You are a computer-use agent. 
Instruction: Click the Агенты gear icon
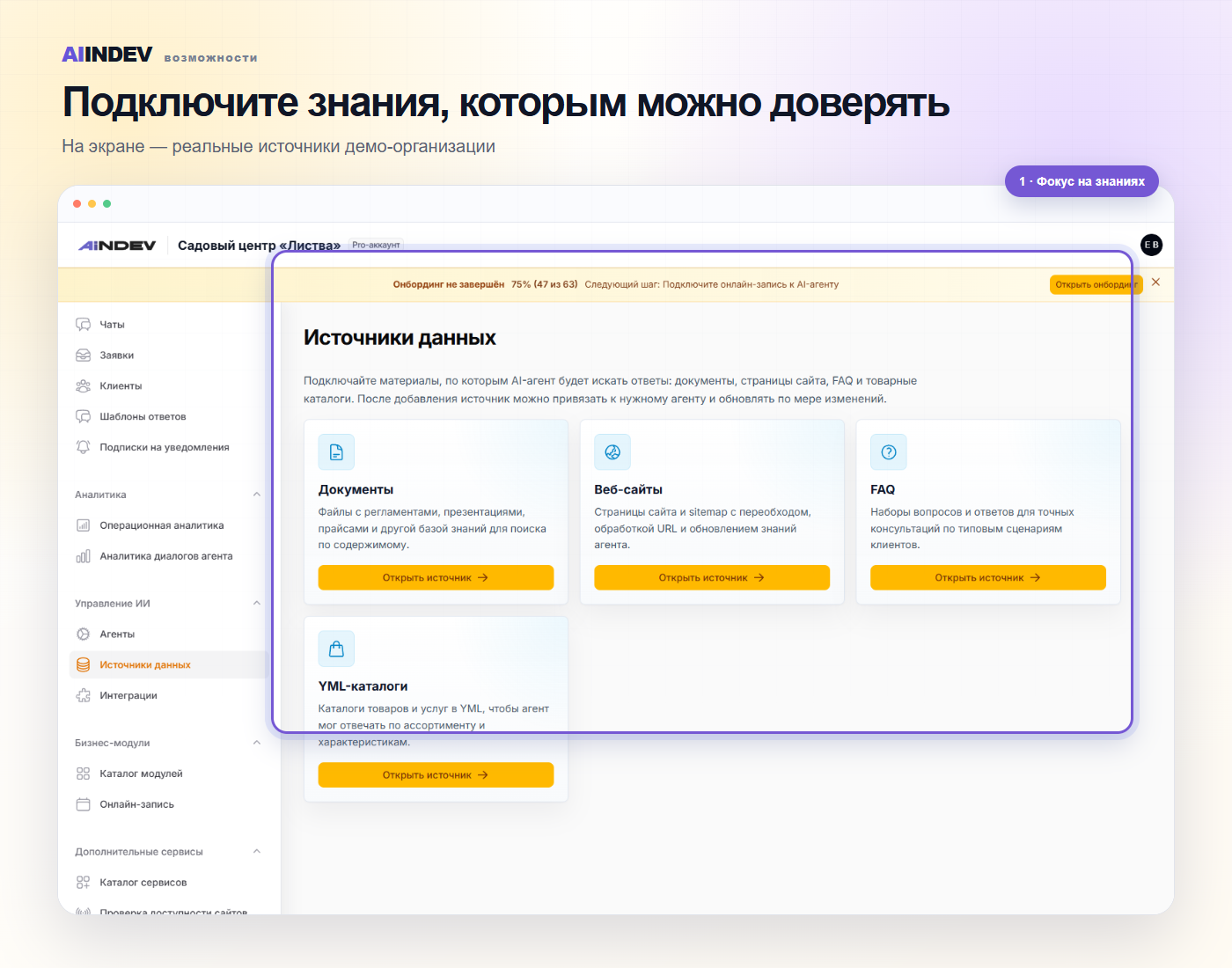(83, 634)
